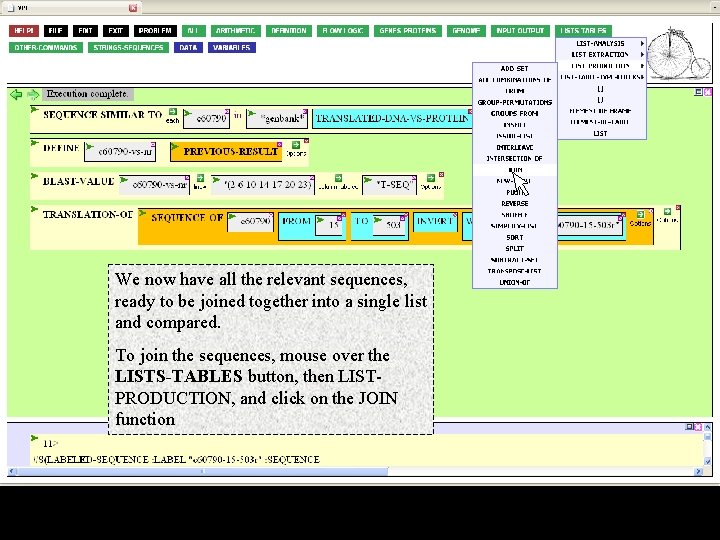Viewport: 720px width, 540px height.
Task: Select JOIN in the list-production menu
Action: pyautogui.click(x=515, y=170)
